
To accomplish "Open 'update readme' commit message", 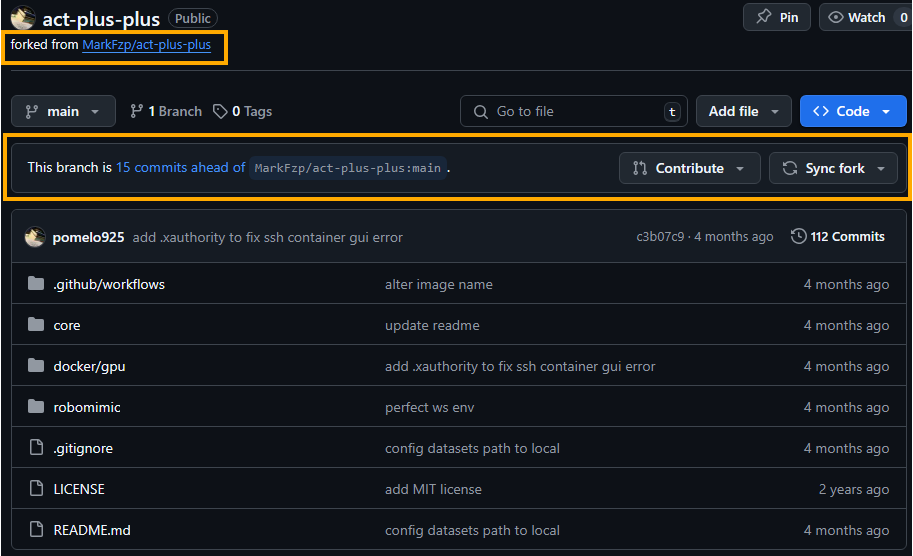I will point(432,325).
